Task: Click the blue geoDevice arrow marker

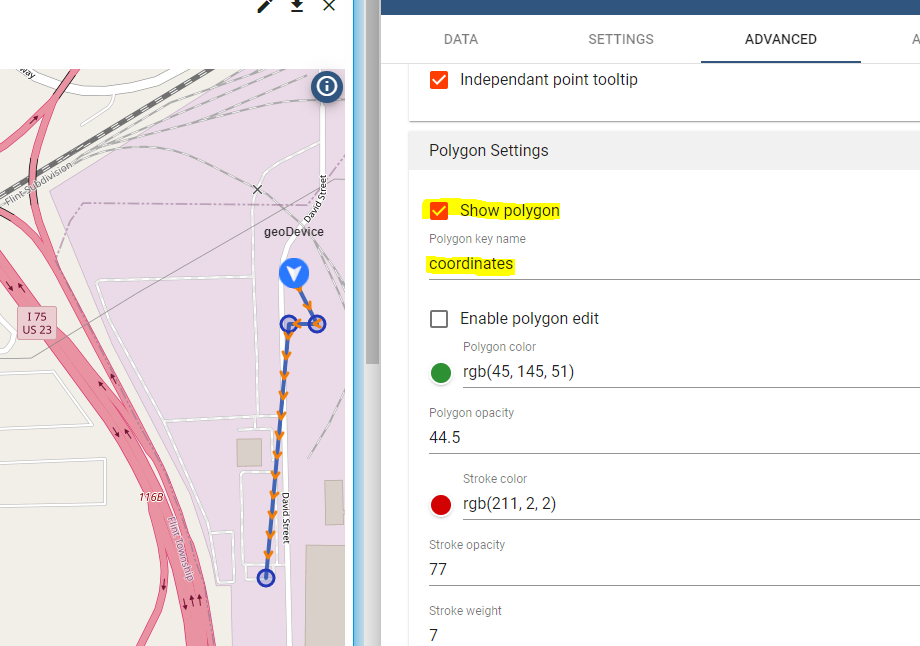Action: [293, 273]
